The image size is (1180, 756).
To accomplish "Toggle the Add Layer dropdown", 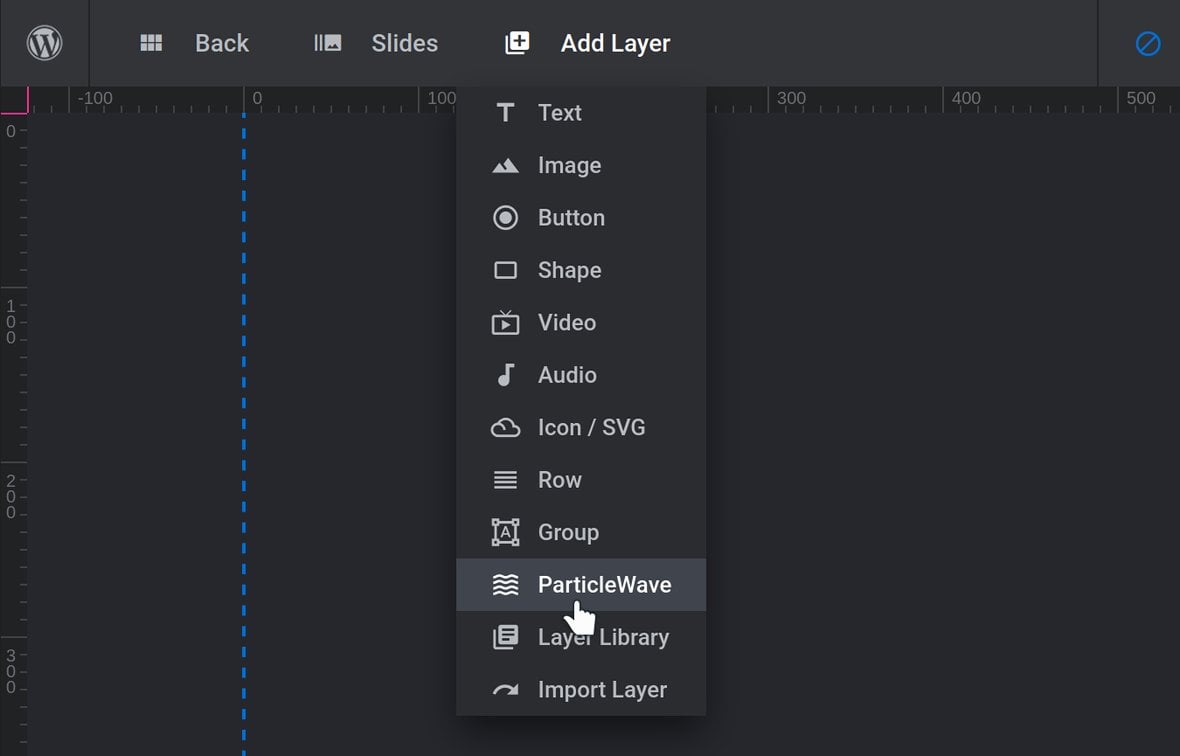I will click(615, 44).
